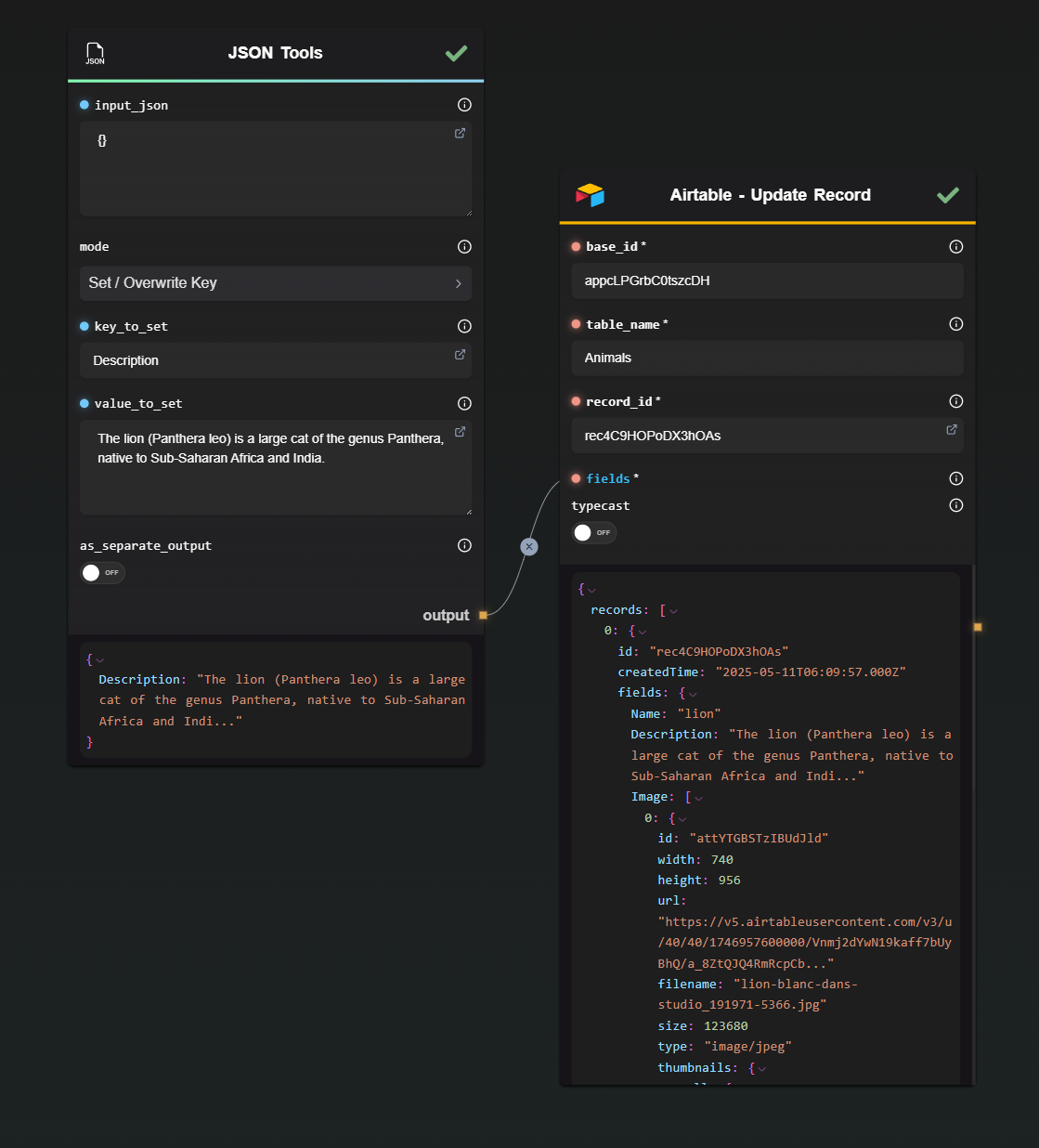This screenshot has height=1148, width=1039.
Task: Open info for input_json
Action: point(464,105)
